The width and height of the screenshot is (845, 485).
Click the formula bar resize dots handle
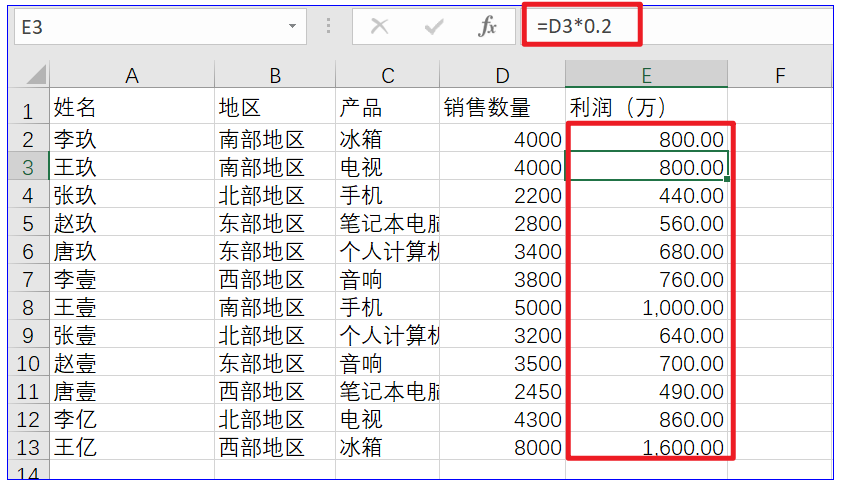(x=328, y=26)
